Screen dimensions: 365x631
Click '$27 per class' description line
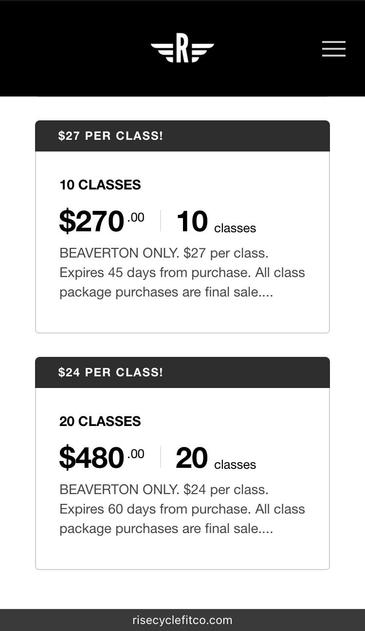[164, 253]
